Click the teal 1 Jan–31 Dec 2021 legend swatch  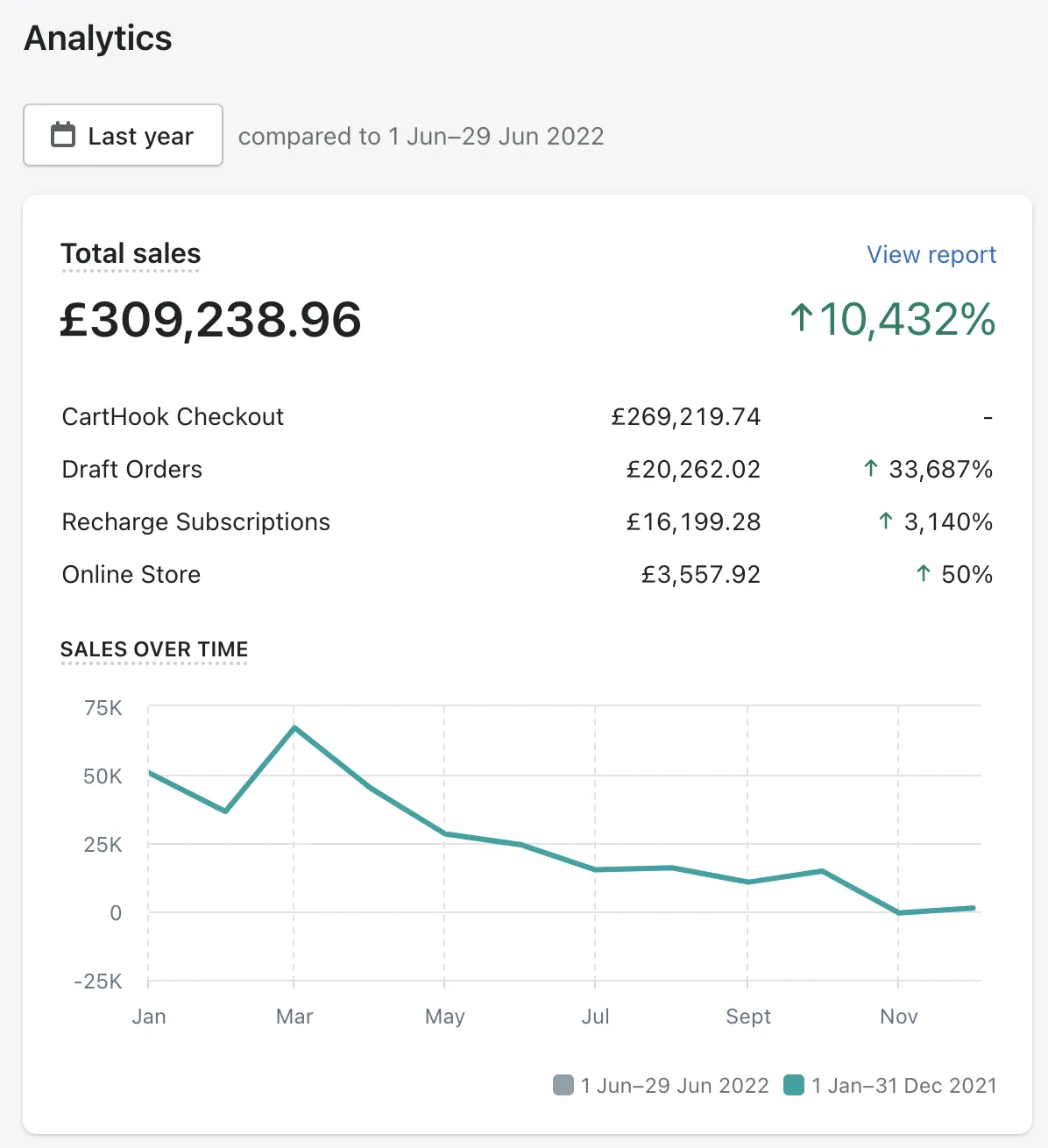794,1085
